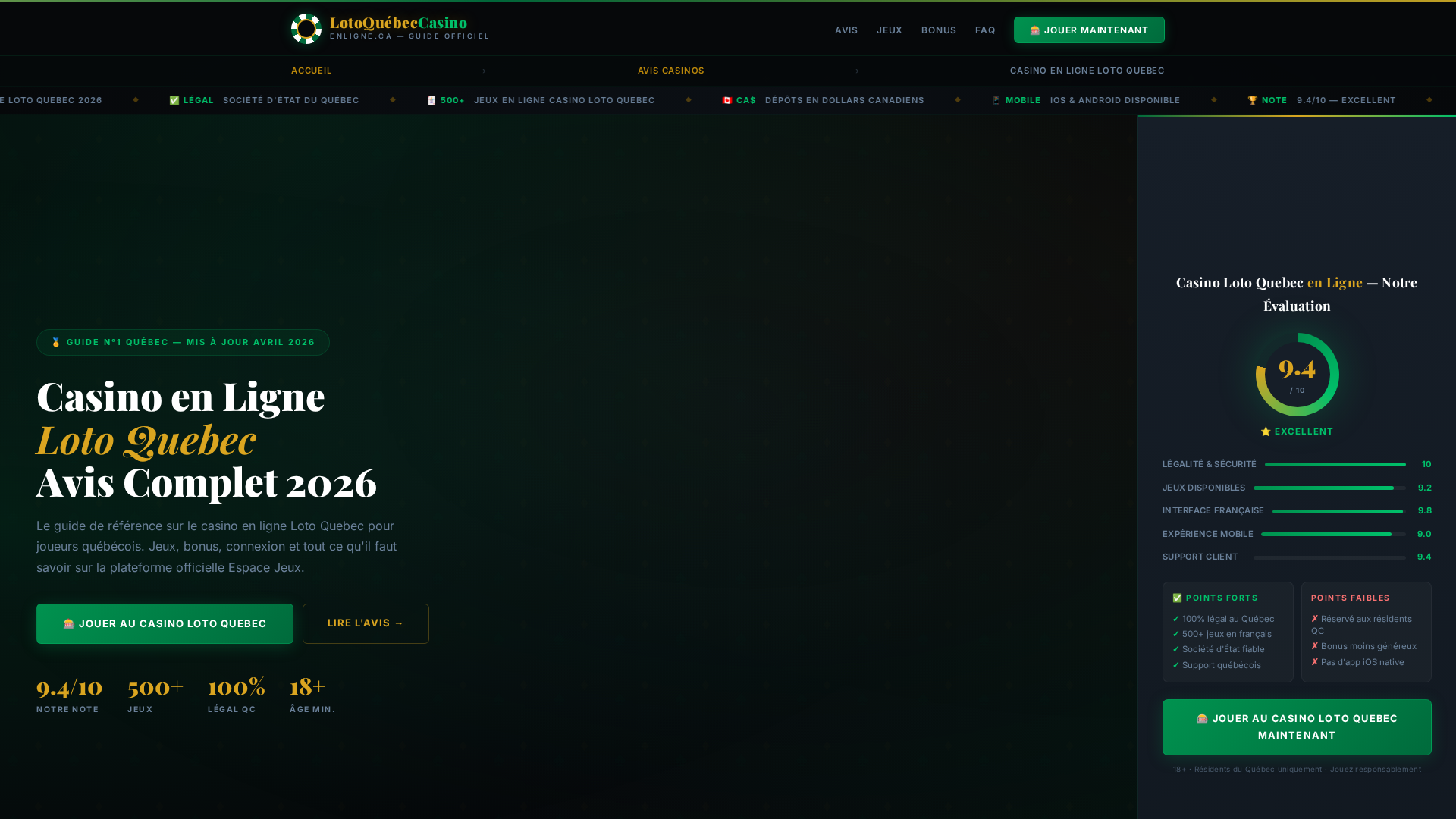This screenshot has height=819, width=1456.
Task: Click SOCIÉTÉ D'ÉTAT DU QUÉBEC ticker text
Action: (x=291, y=100)
